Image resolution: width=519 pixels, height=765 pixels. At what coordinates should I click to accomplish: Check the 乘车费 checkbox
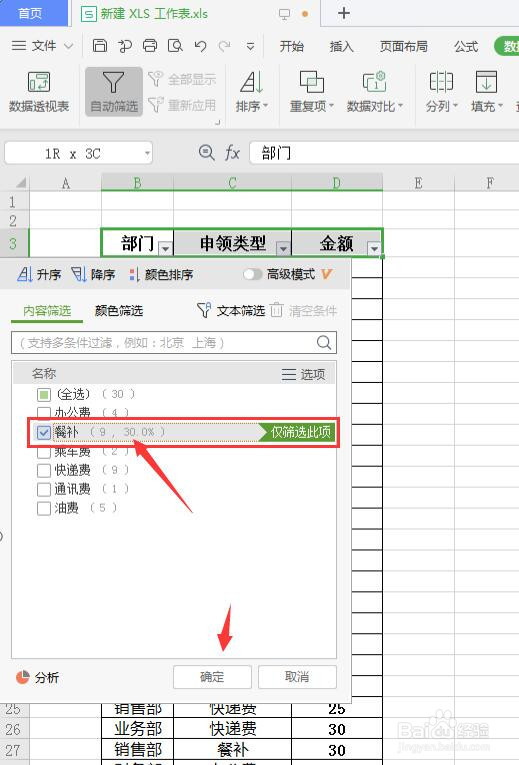(44, 452)
